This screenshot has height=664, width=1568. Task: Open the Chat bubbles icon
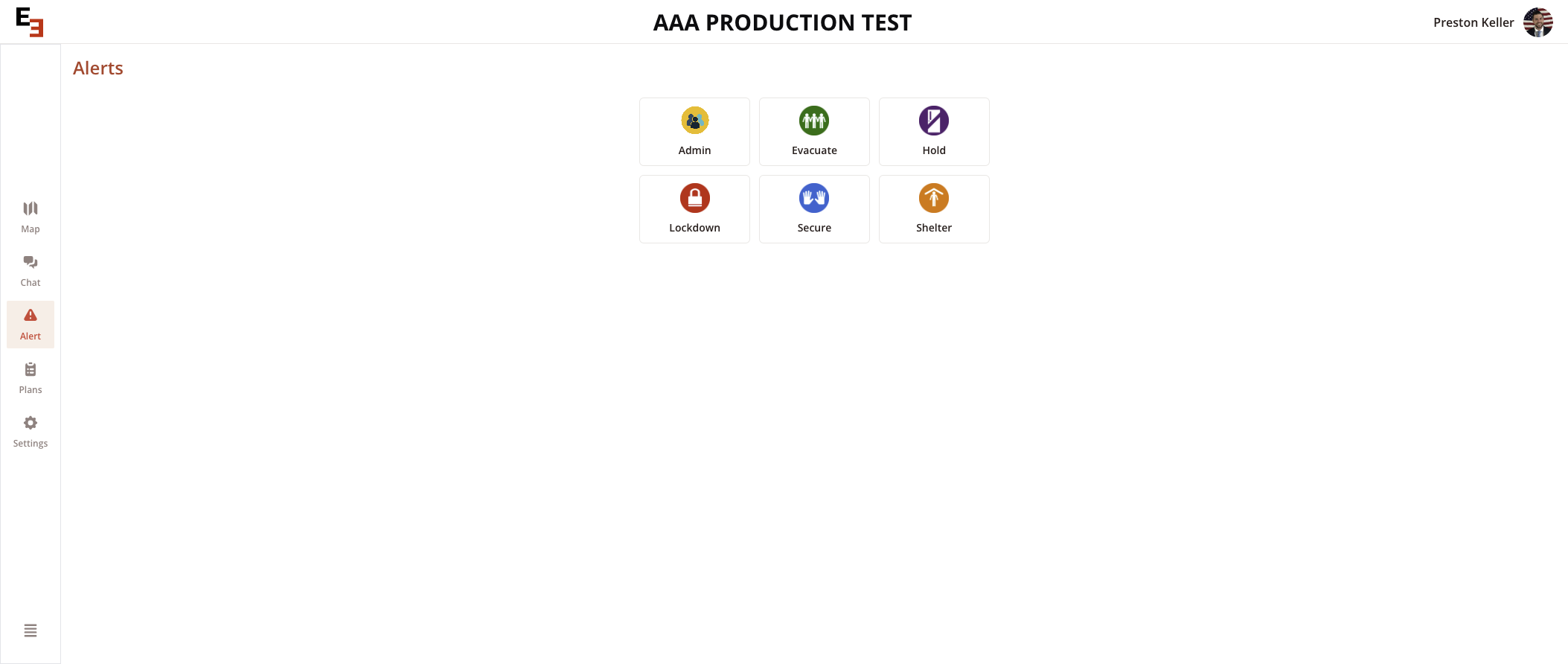coord(31,262)
